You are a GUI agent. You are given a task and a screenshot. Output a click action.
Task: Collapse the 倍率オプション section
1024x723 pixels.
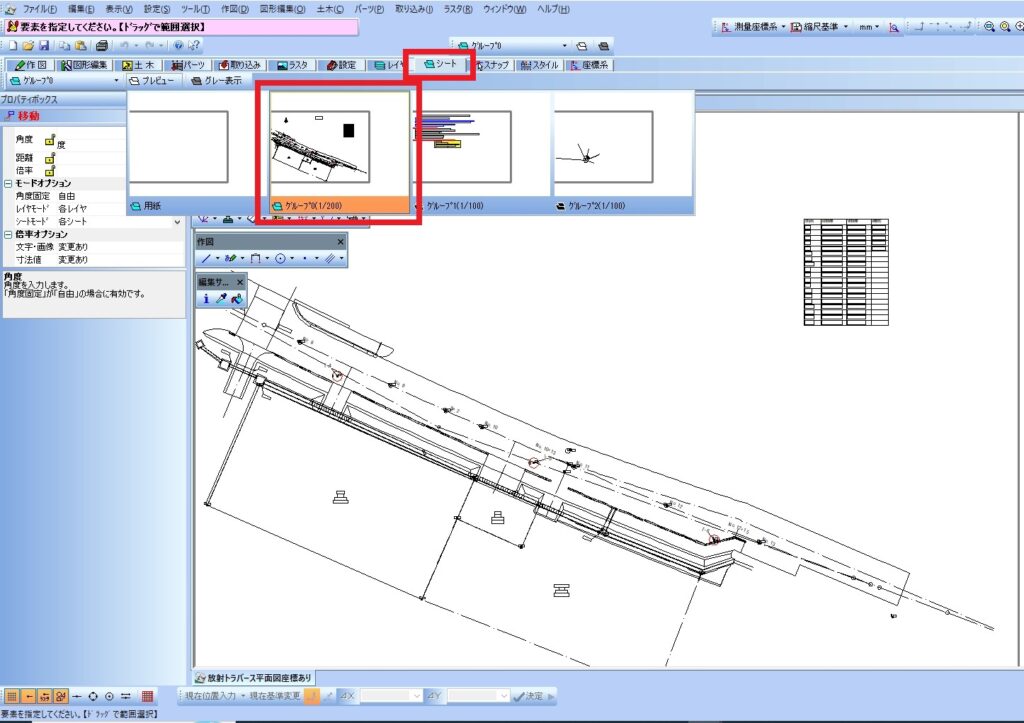point(7,234)
